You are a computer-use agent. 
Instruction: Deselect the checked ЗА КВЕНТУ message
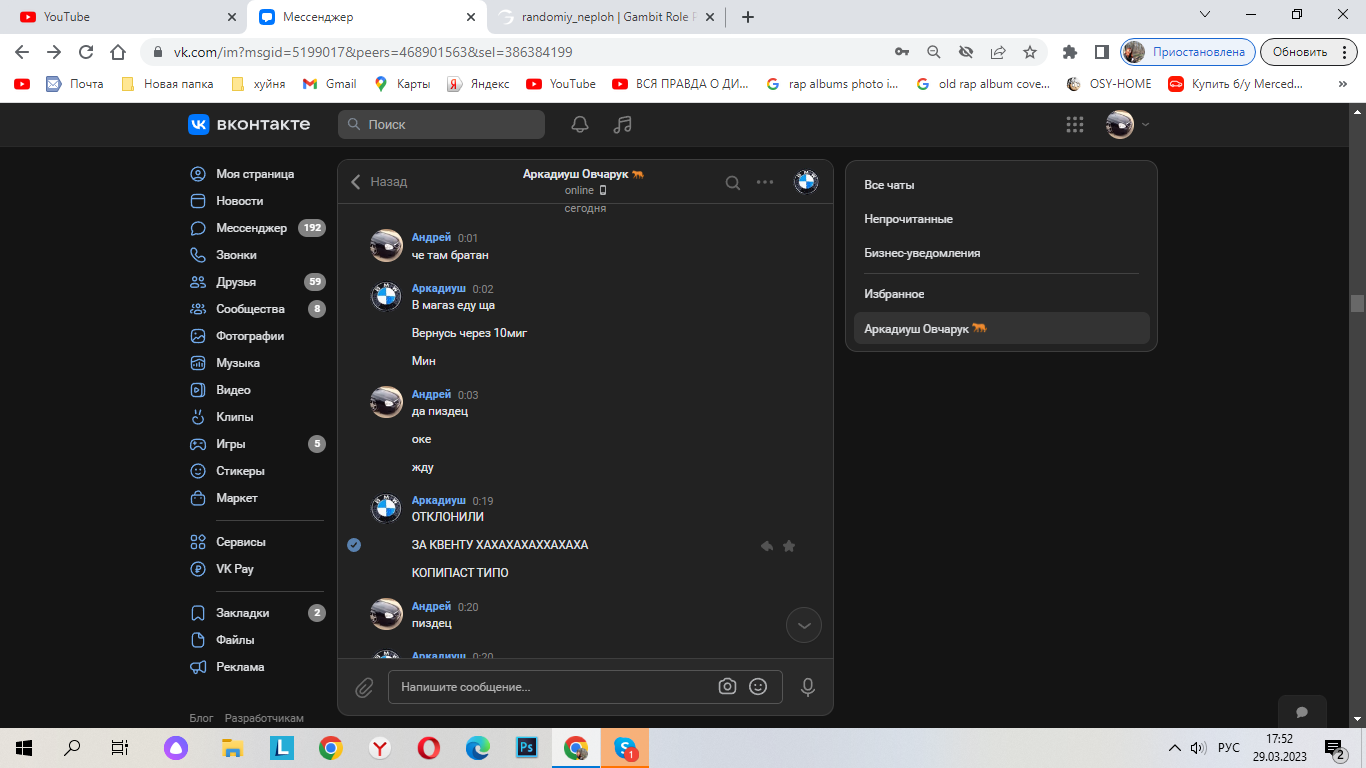354,545
